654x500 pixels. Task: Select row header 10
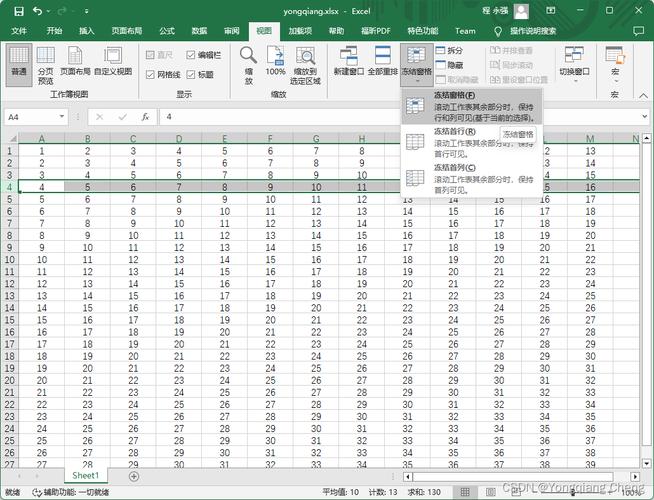[x=9, y=259]
